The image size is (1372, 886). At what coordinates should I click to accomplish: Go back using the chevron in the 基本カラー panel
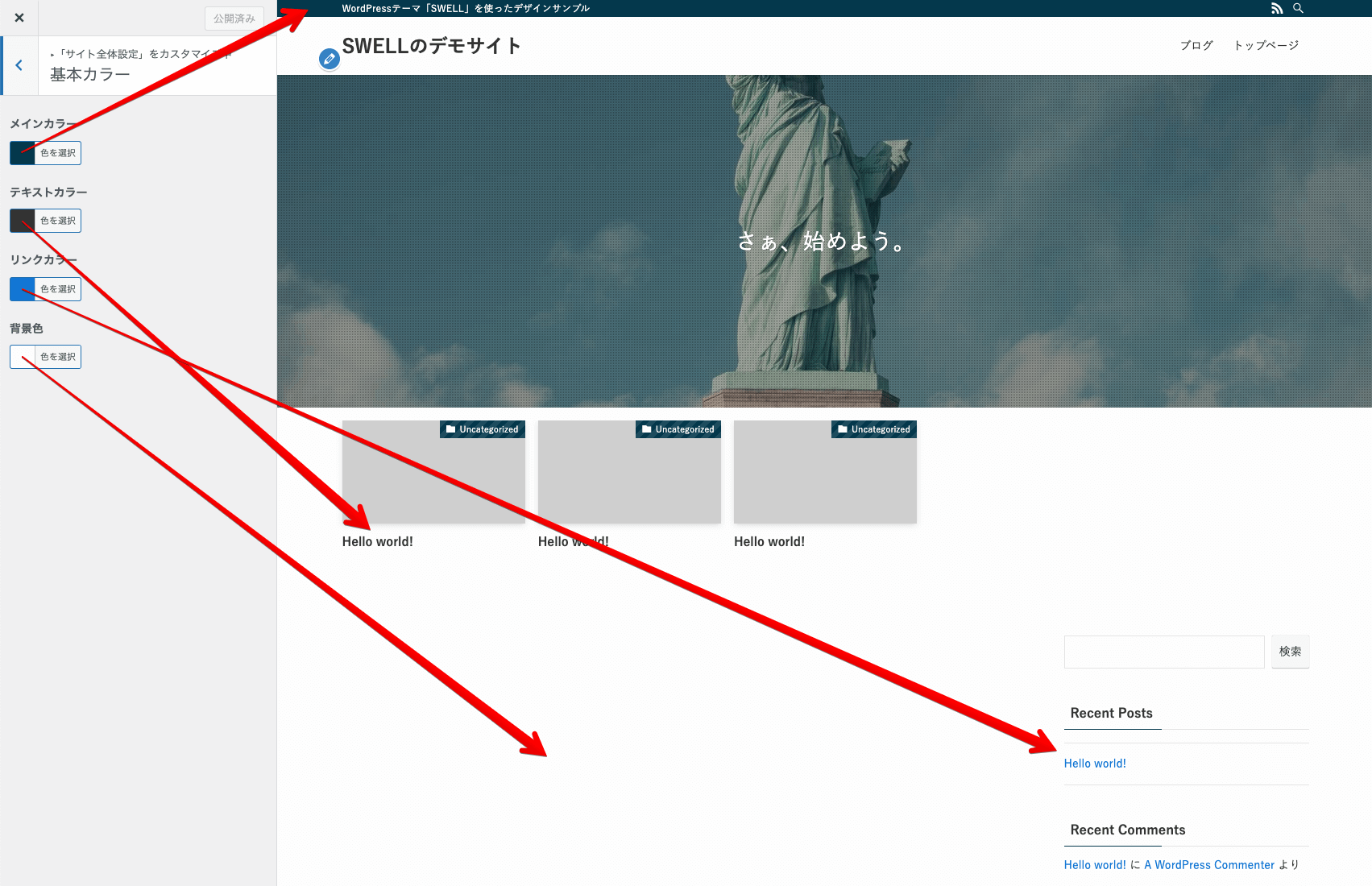(19, 65)
